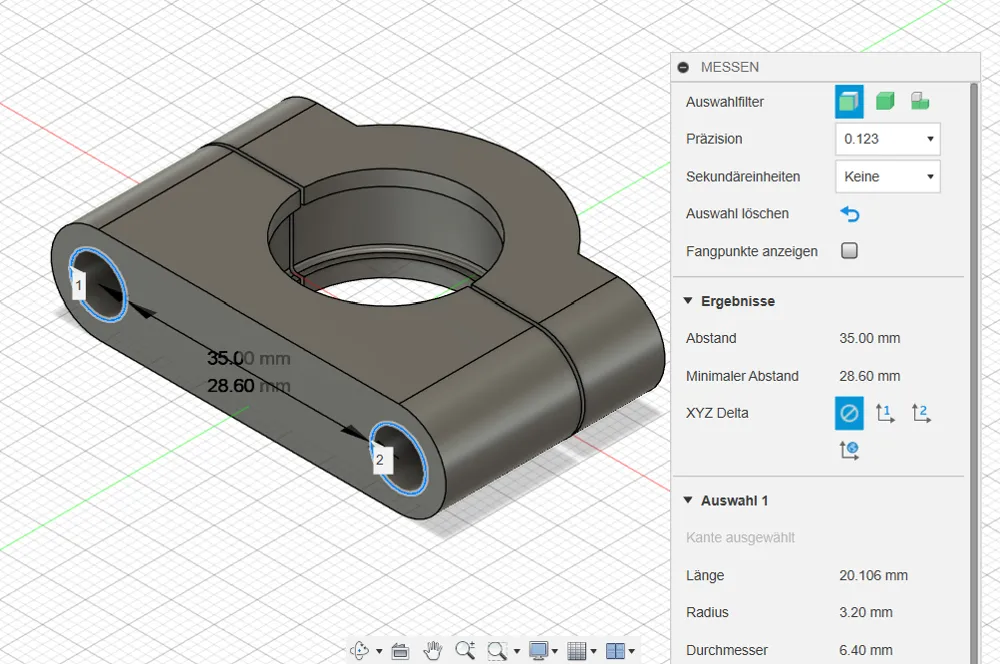1000x664 pixels.
Task: Collapse the MESSEN dialog with minus icon
Action: point(684,67)
